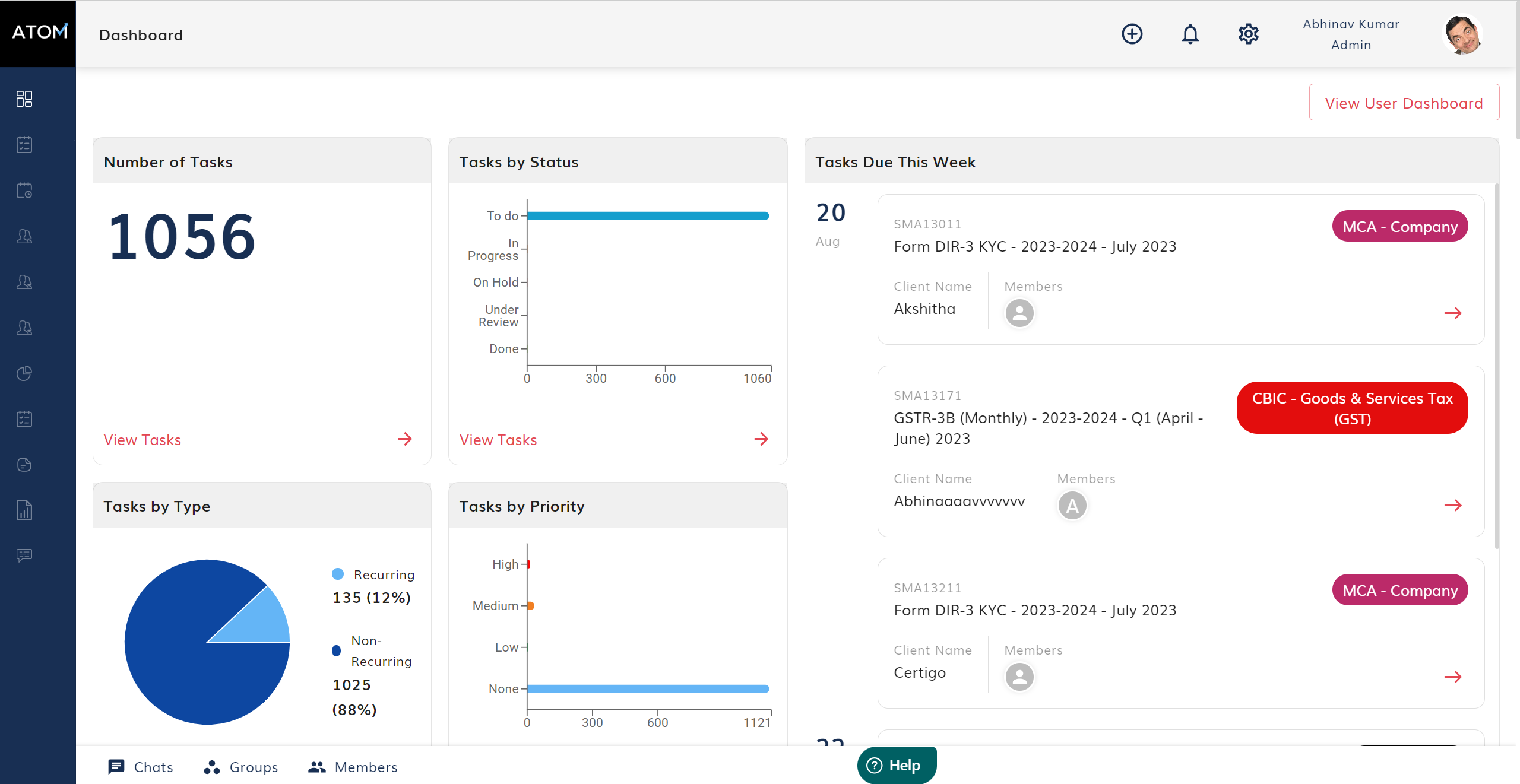Switch to the Groups tab in bottom bar
This screenshot has height=784, width=1520.
pyautogui.click(x=240, y=767)
